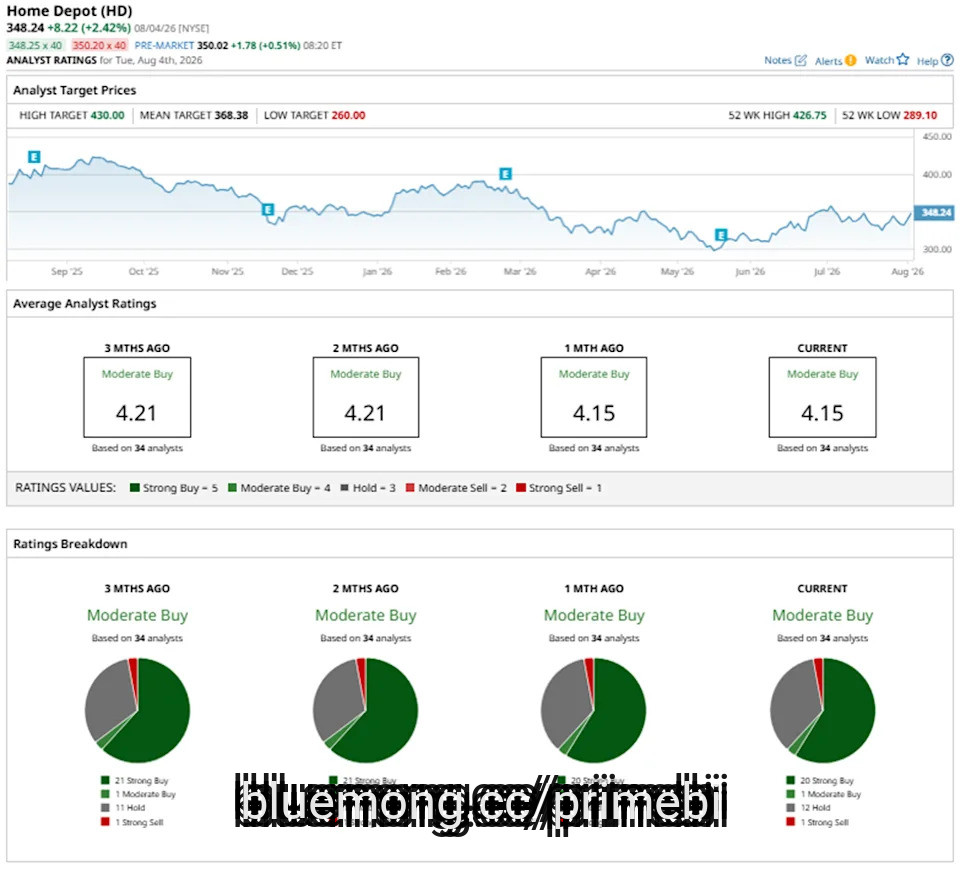Click the Ratings Breakdown heading
The width and height of the screenshot is (960, 872).
[x=70, y=544]
